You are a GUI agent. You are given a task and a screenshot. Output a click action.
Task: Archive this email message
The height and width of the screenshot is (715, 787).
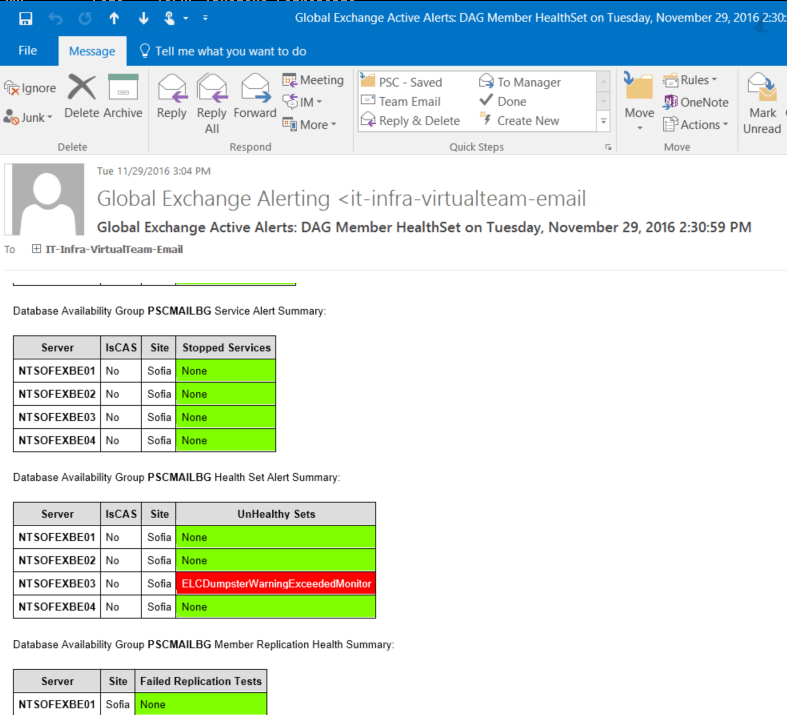(x=123, y=97)
